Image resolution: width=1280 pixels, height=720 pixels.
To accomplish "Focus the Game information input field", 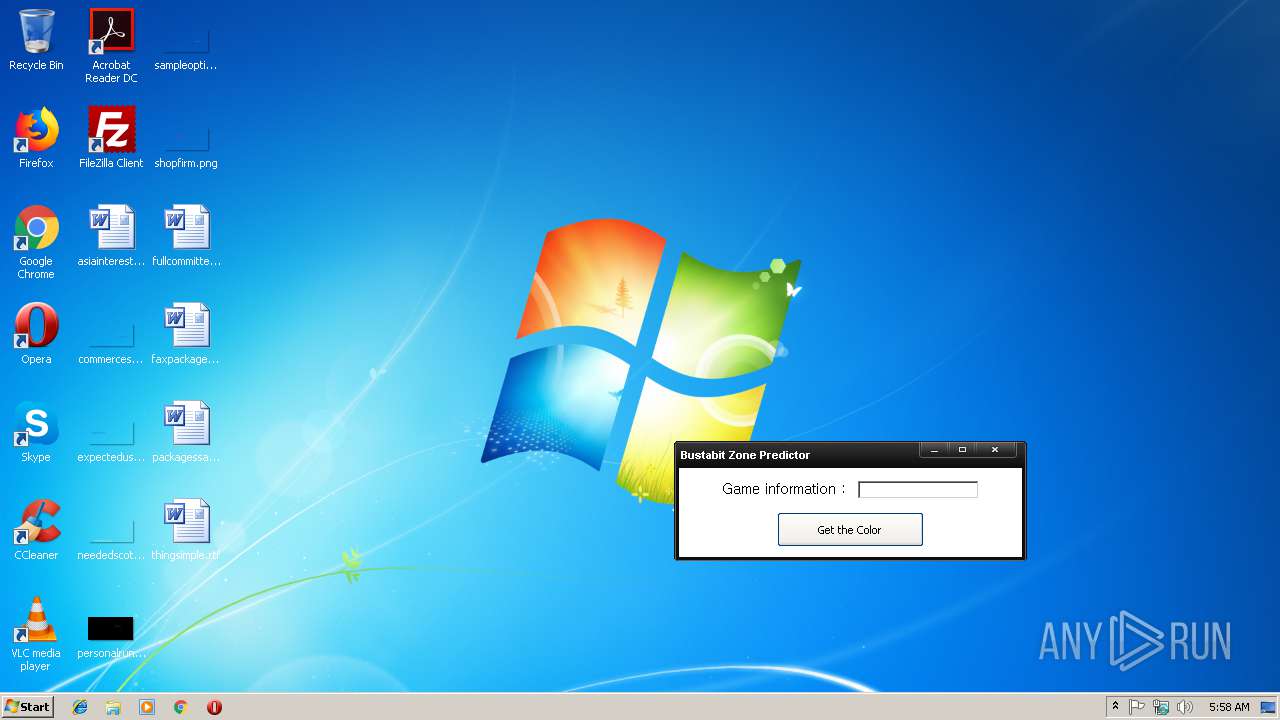I will 918,489.
